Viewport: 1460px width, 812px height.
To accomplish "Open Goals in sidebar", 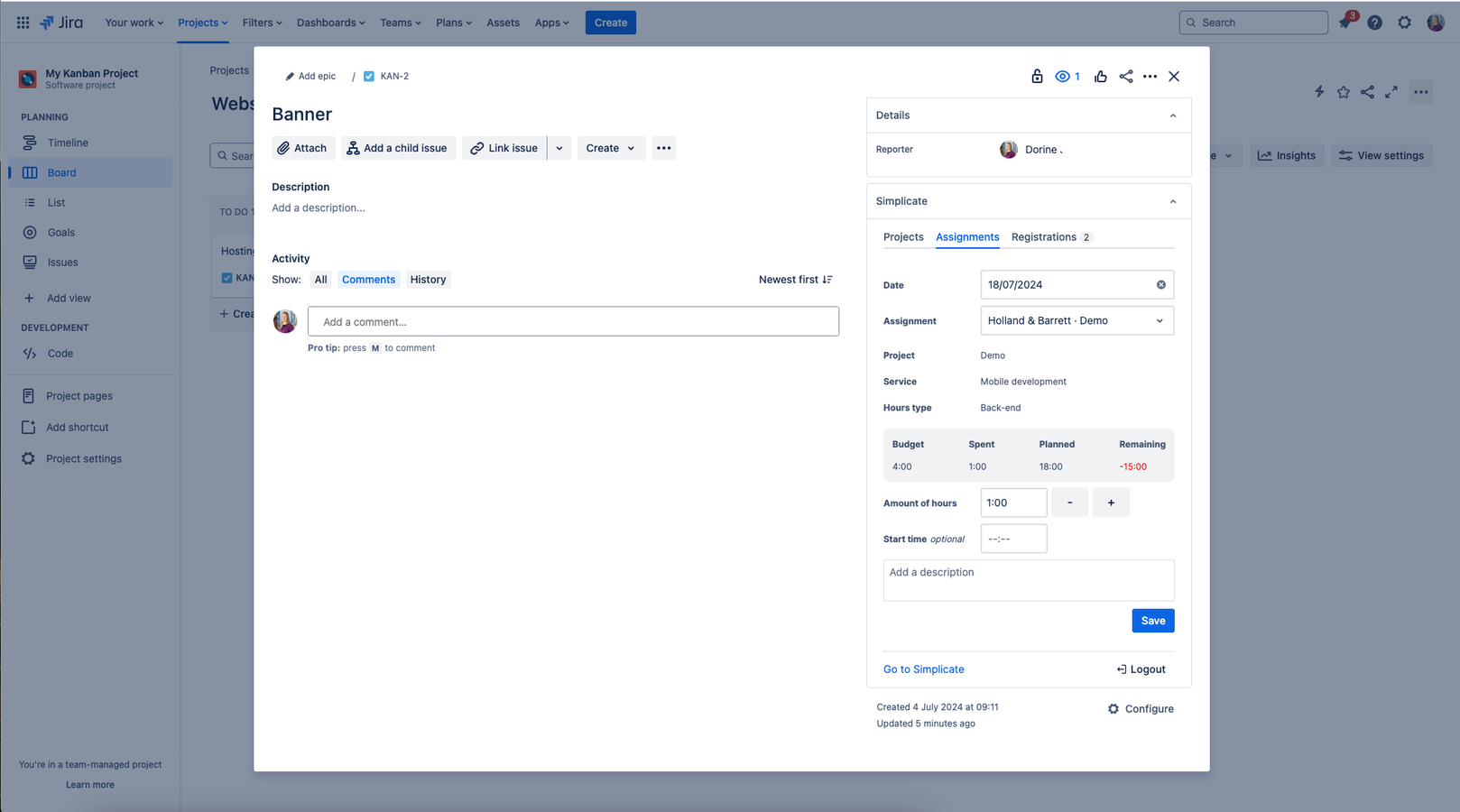I will (90, 233).
